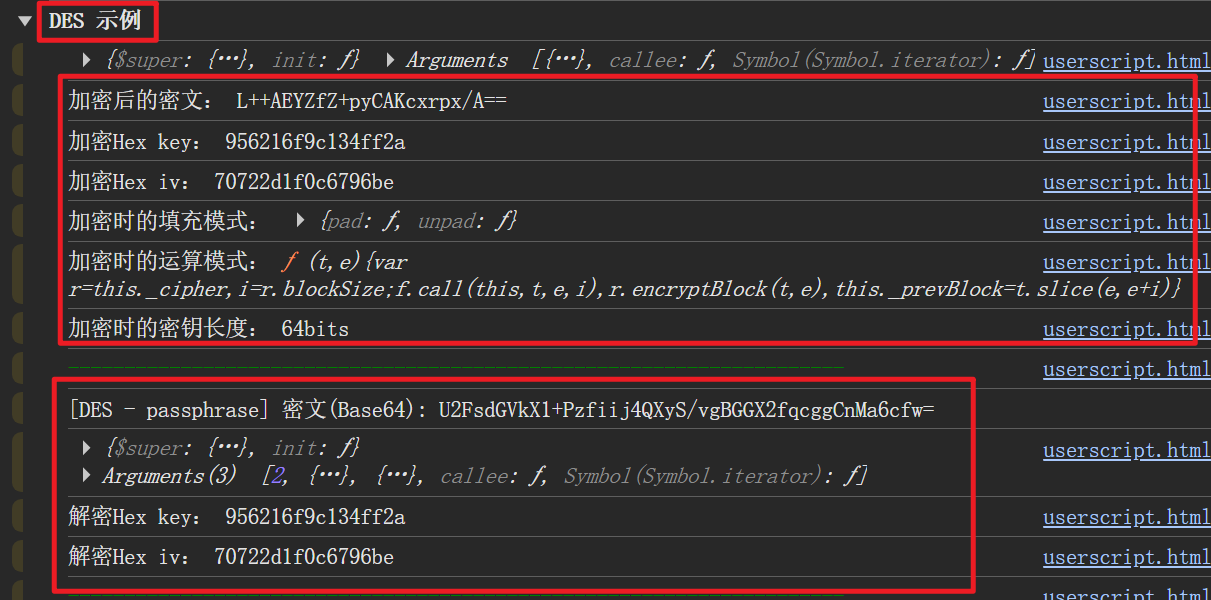Click the DES passphrase Base64 ciphertext line
This screenshot has height=600, width=1211.
click(500, 410)
